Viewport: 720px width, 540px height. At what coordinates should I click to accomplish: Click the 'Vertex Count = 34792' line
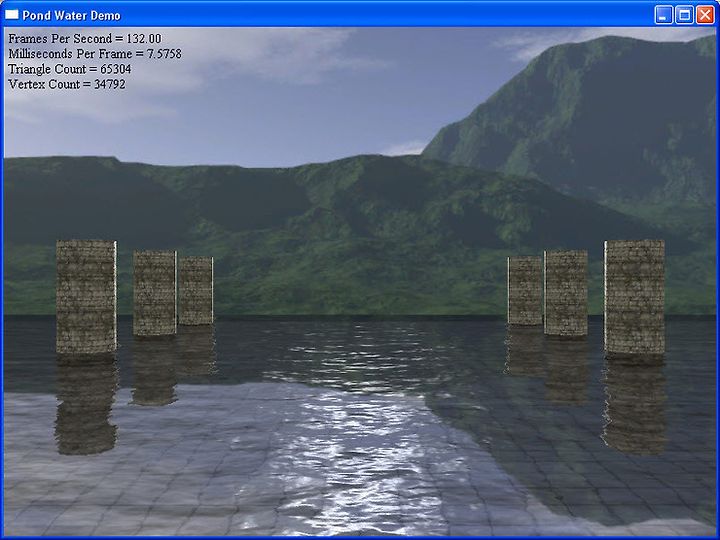(67, 84)
